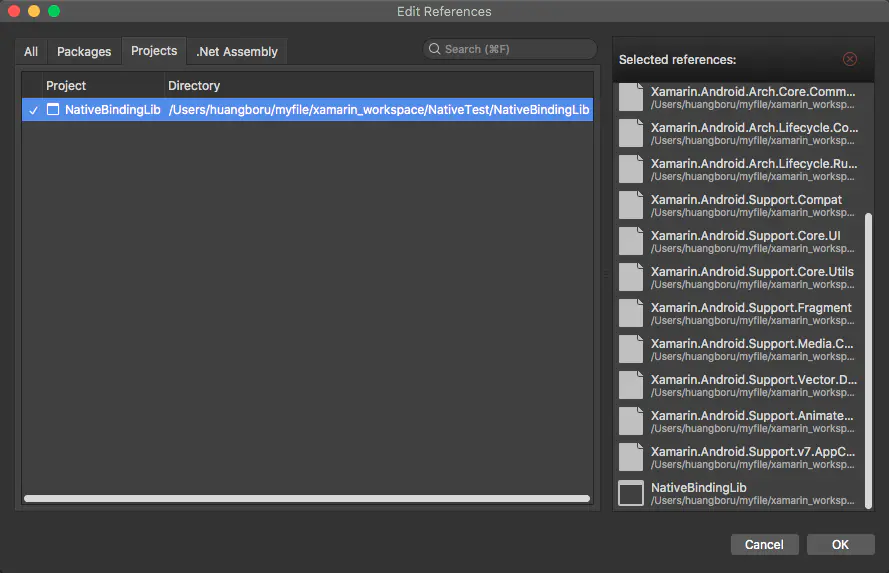Screen dimensions: 889x573
Task: Select Xamarin.Android.Support.Core.Utils reference name
Action: coord(752,271)
